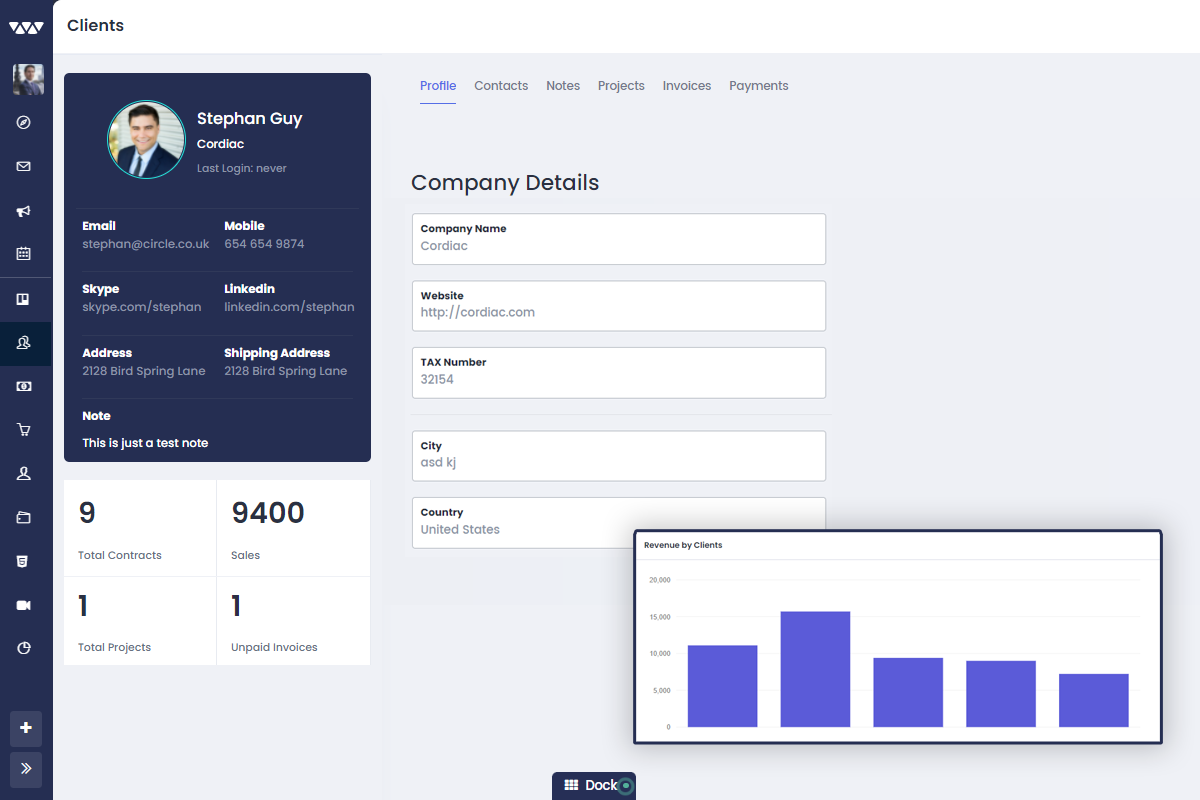Screen dimensions: 1200x800
Task: Click a bar in the Revenue by Clients chart
Action: click(x=815, y=670)
